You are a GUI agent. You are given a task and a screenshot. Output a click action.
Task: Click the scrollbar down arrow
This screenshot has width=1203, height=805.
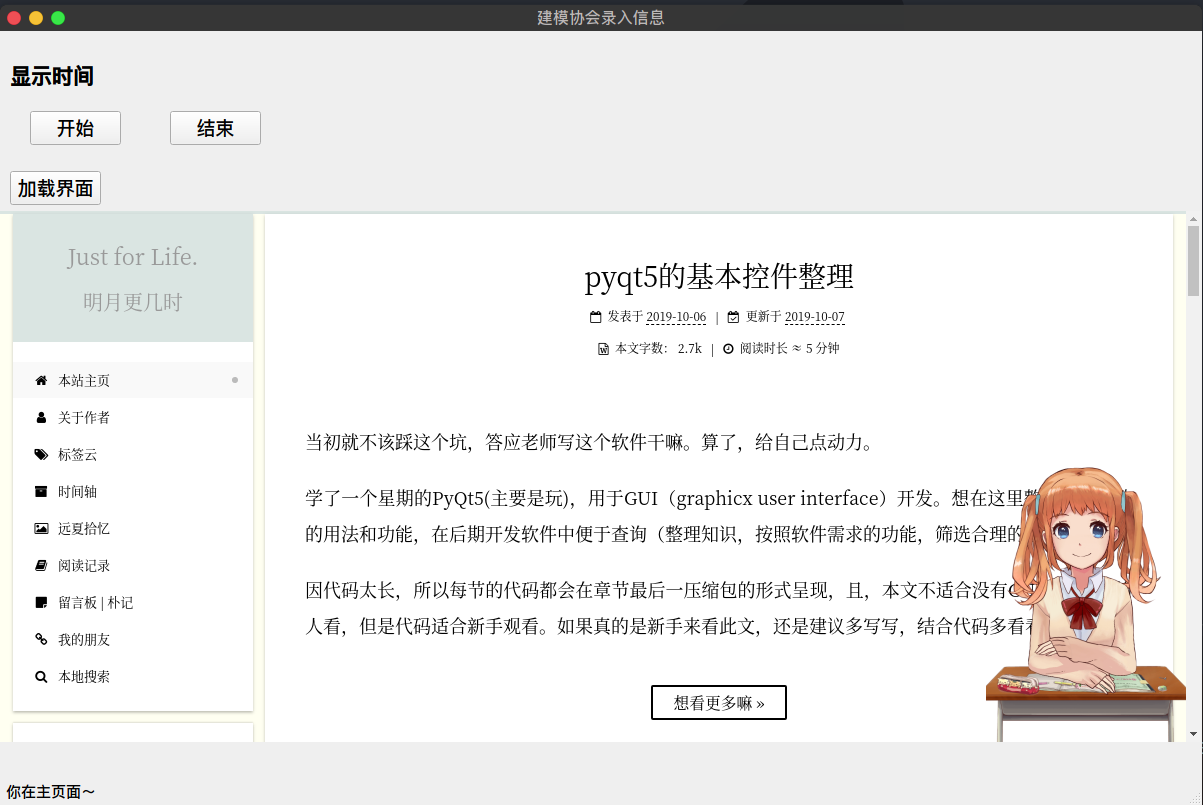pos(1193,734)
